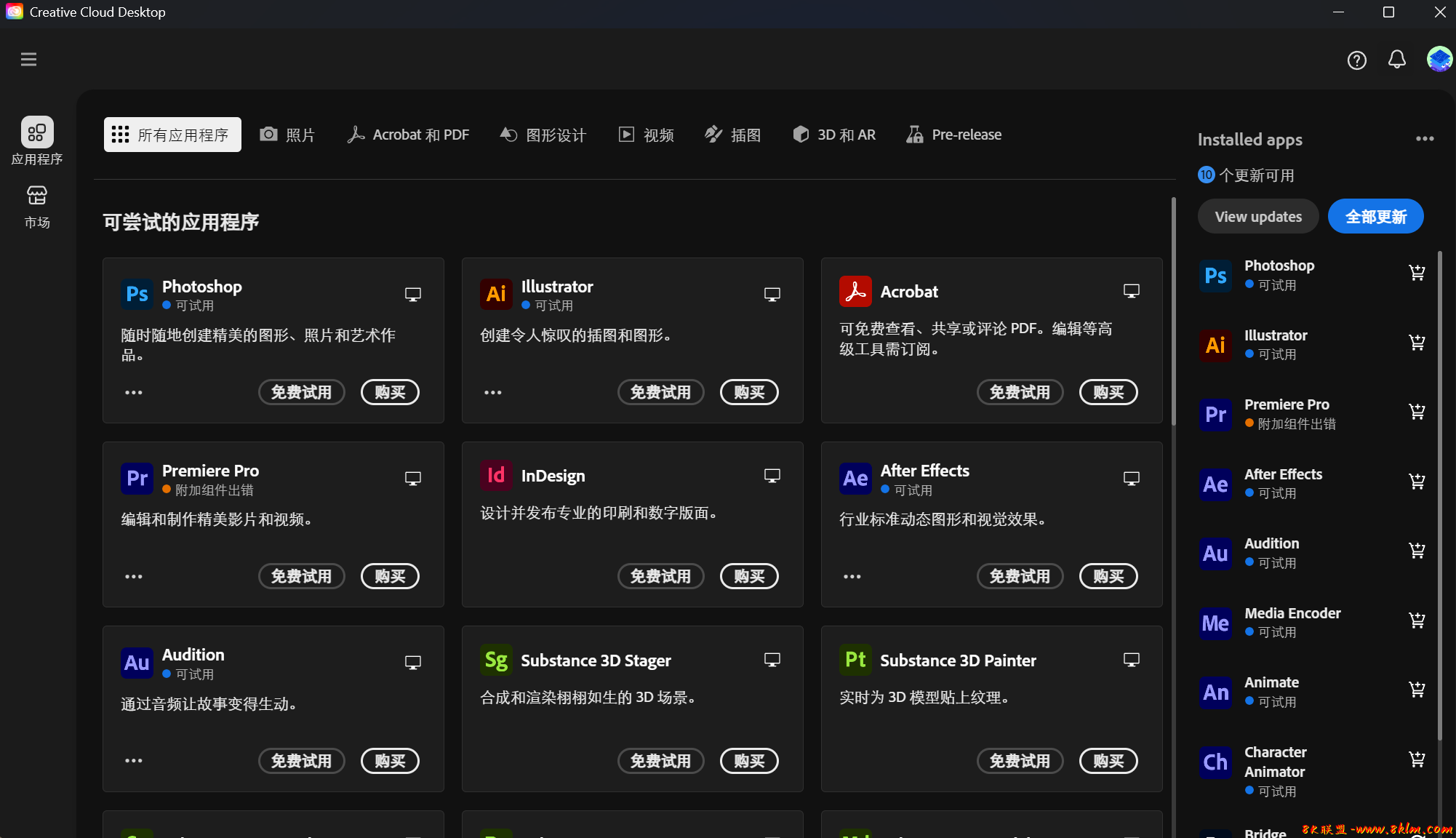The height and width of the screenshot is (838, 1456).
Task: Open the hamburger navigation menu
Action: (28, 60)
